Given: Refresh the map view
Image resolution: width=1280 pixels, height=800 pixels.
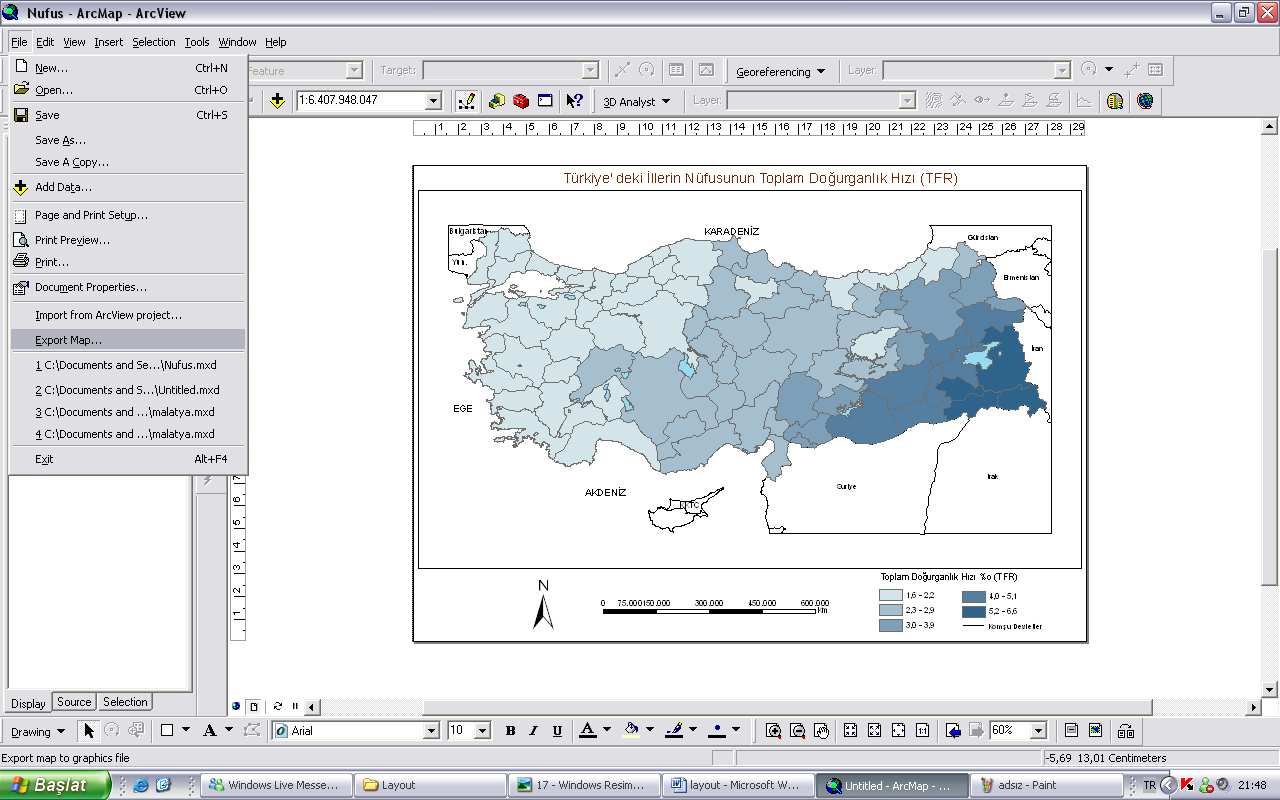Looking at the screenshot, I should click(x=278, y=706).
